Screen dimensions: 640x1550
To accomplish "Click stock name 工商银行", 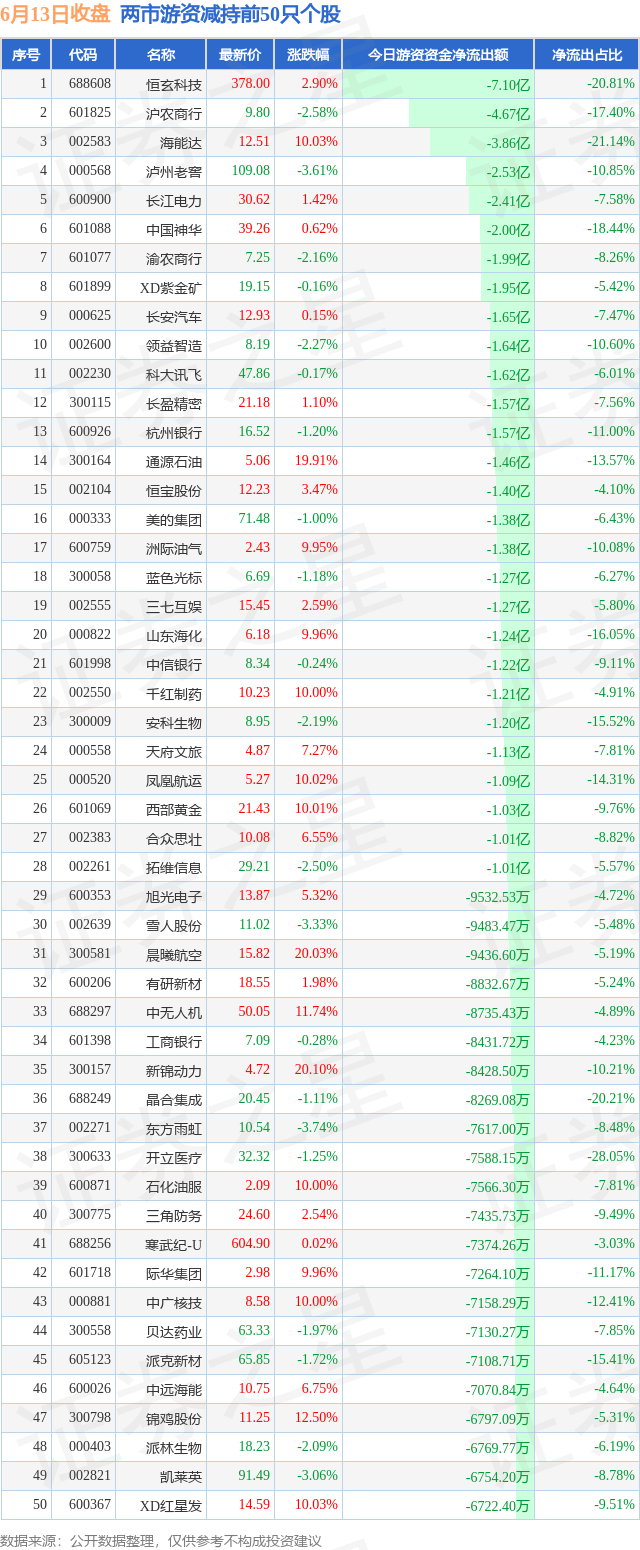I will click(x=174, y=1041).
